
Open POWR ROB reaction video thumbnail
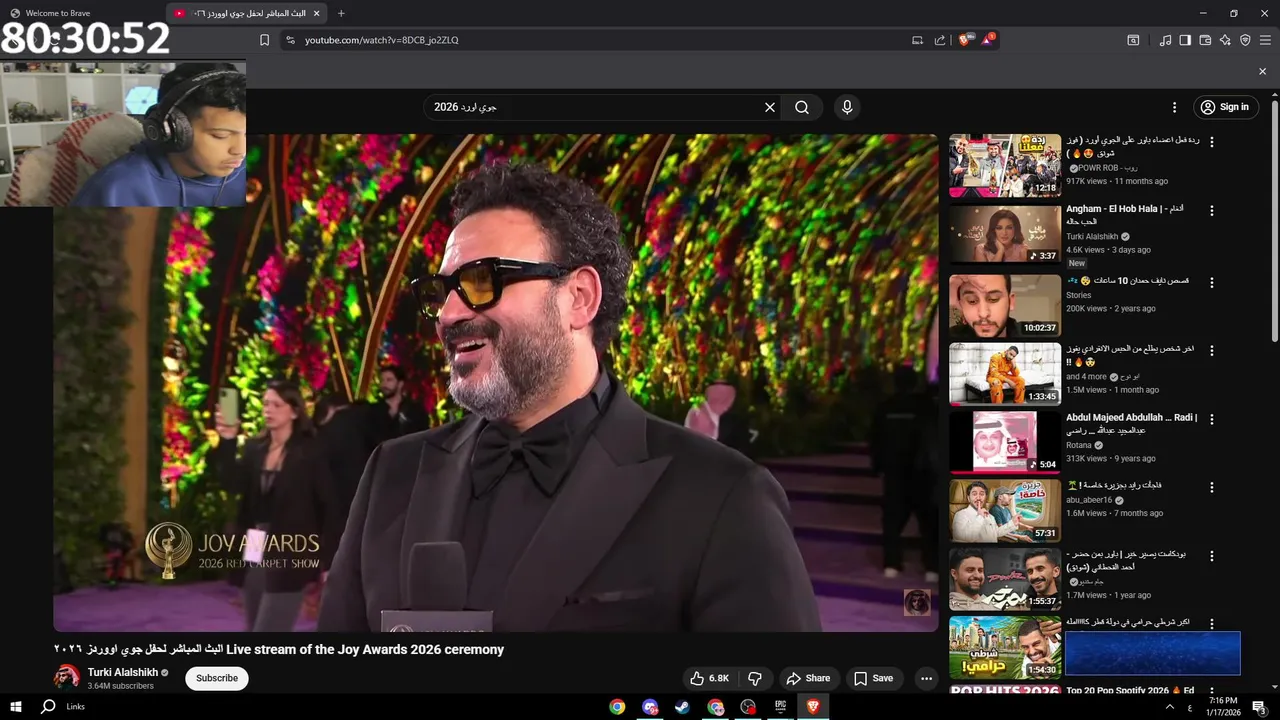click(x=1005, y=166)
